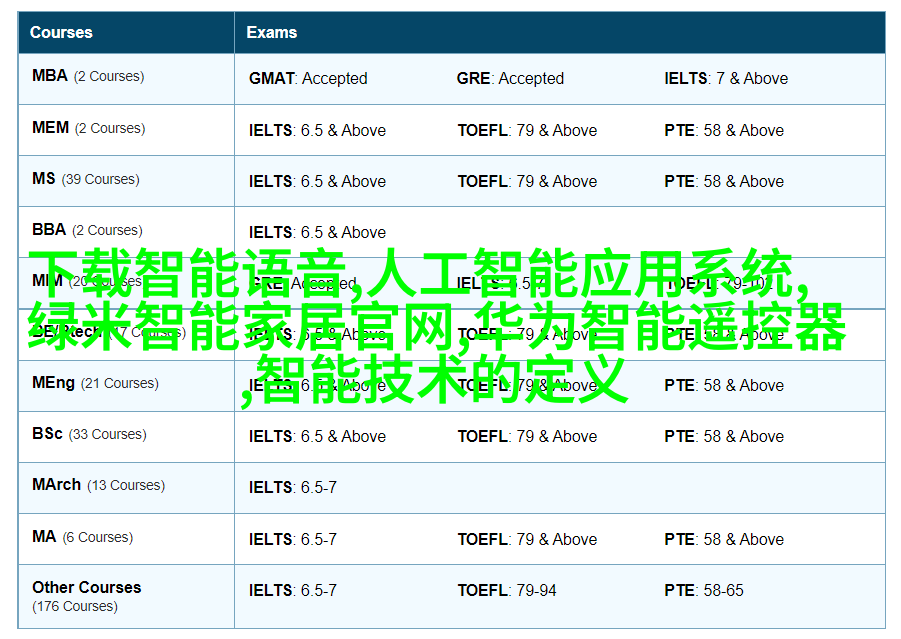Click the IELTS score in the BSc row

pyautogui.click(x=317, y=437)
